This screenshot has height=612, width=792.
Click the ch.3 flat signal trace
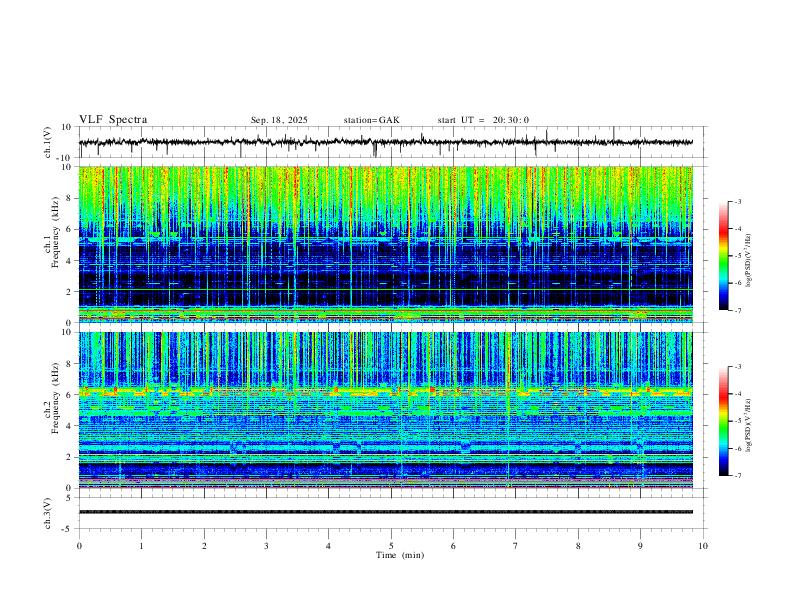pyautogui.click(x=386, y=512)
